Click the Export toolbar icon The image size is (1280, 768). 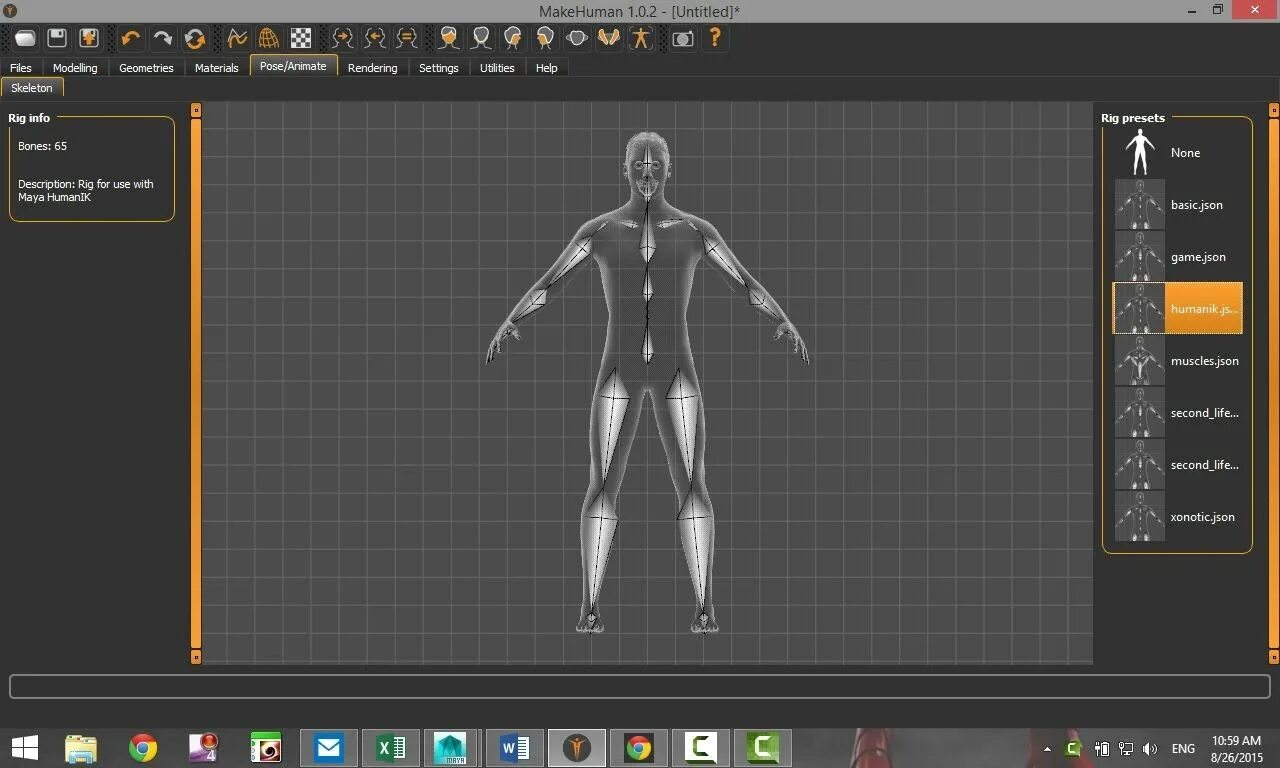pyautogui.click(x=89, y=38)
